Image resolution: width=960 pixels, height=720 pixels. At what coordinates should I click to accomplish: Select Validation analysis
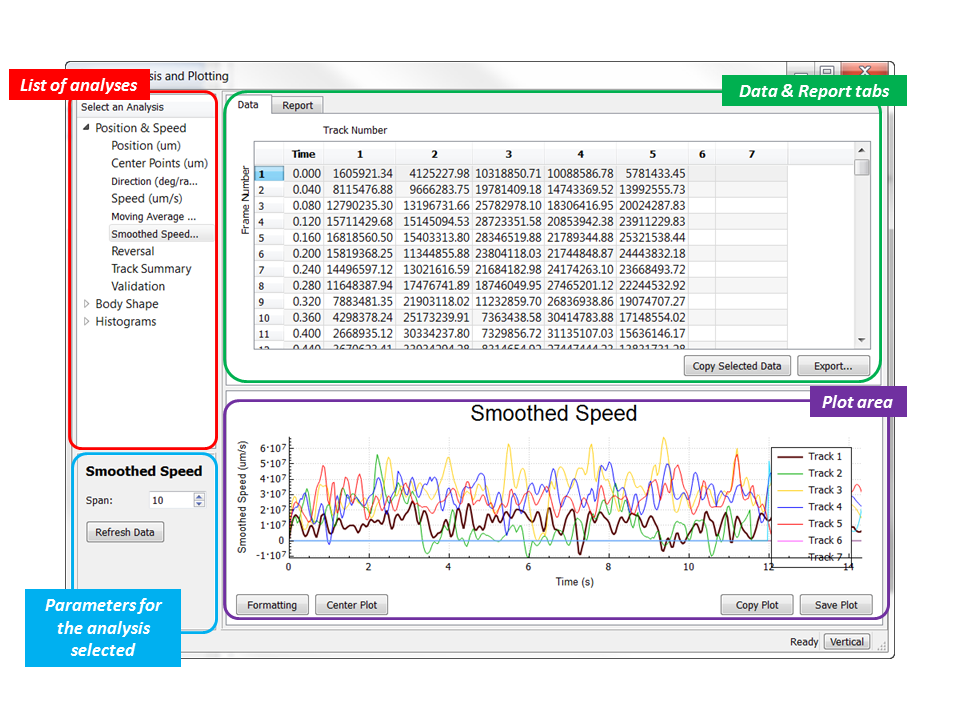pyautogui.click(x=138, y=287)
